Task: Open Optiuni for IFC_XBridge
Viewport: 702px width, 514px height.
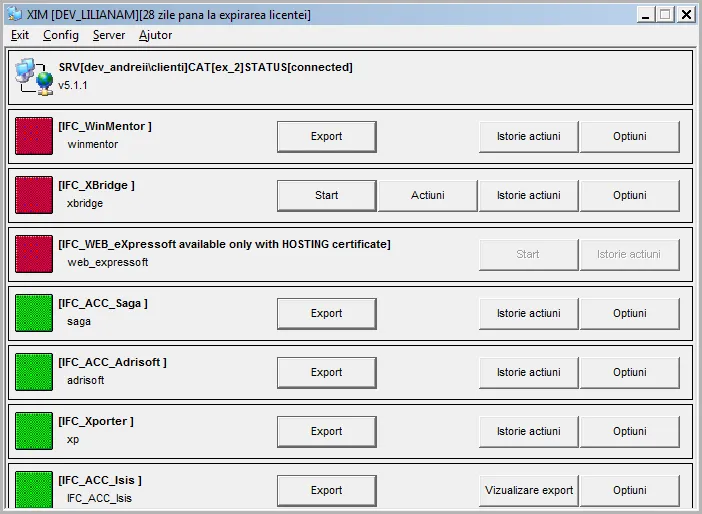Action: pyautogui.click(x=630, y=196)
